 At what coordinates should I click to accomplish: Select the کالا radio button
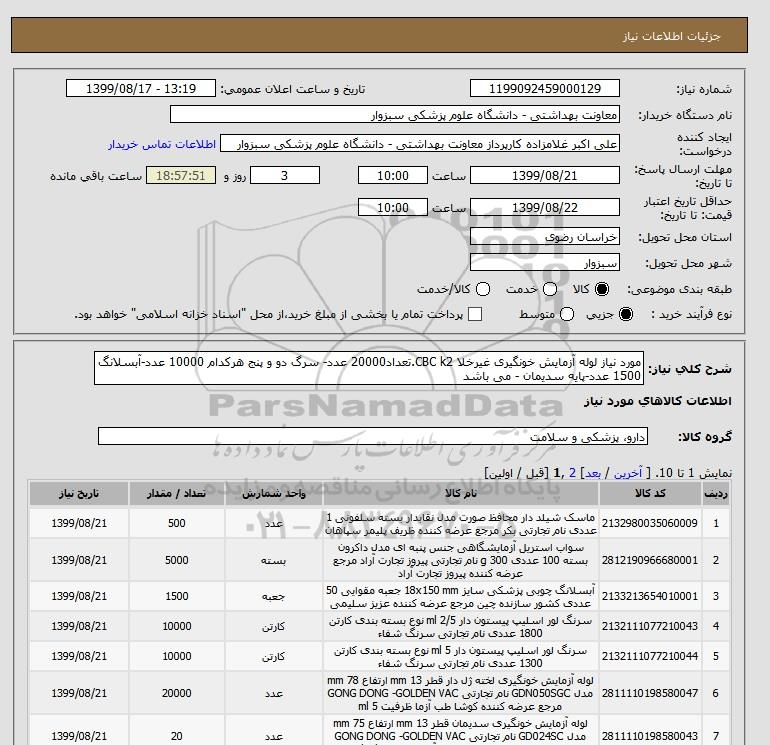(602, 289)
